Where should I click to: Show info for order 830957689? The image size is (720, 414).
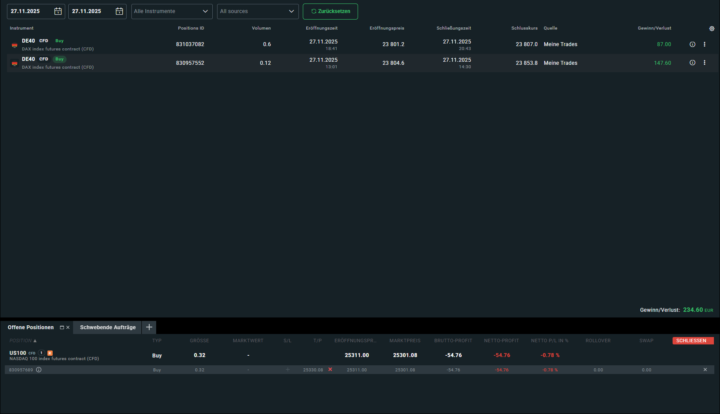coord(39,369)
